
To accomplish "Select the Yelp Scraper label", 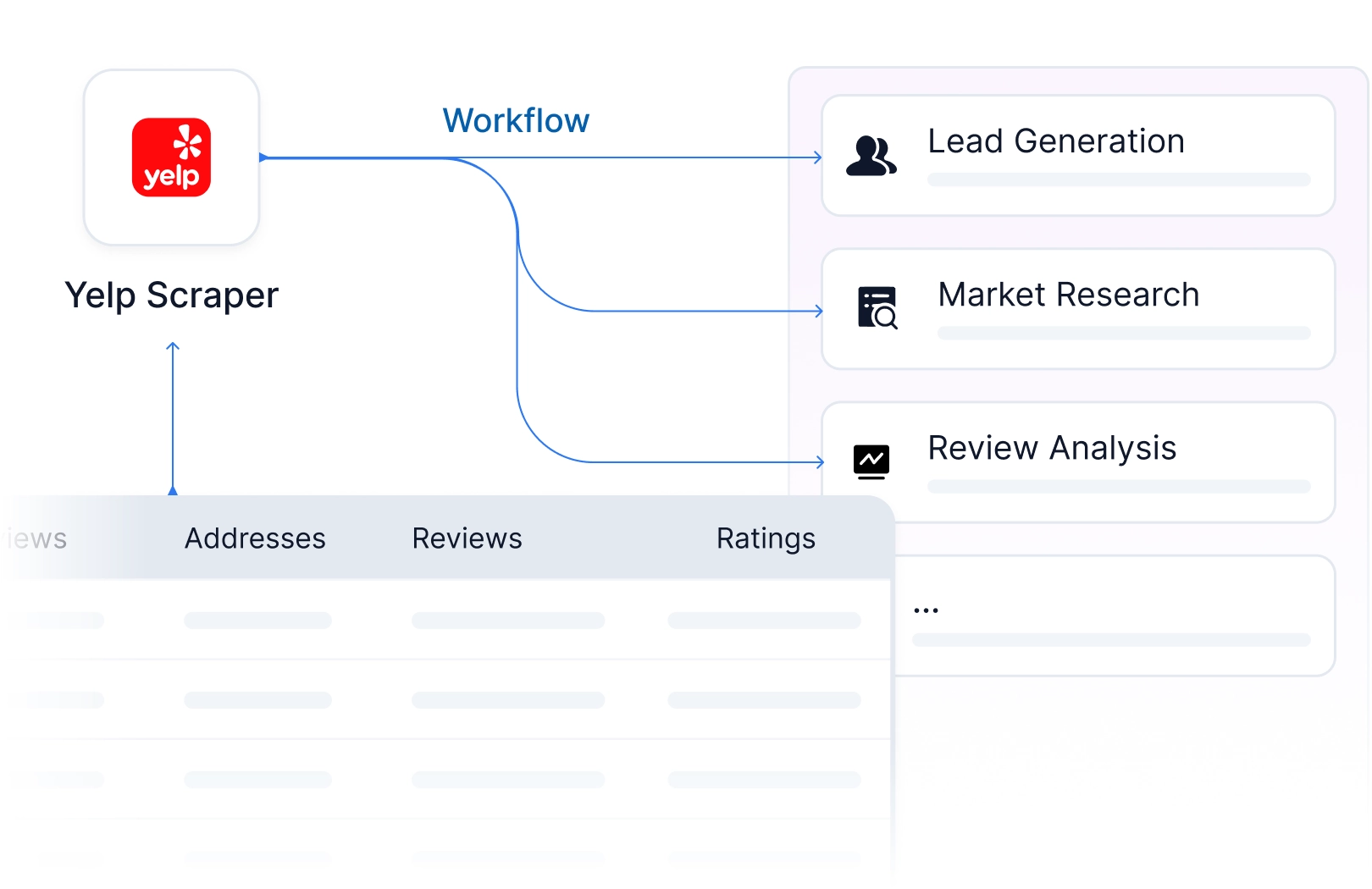I will (172, 295).
